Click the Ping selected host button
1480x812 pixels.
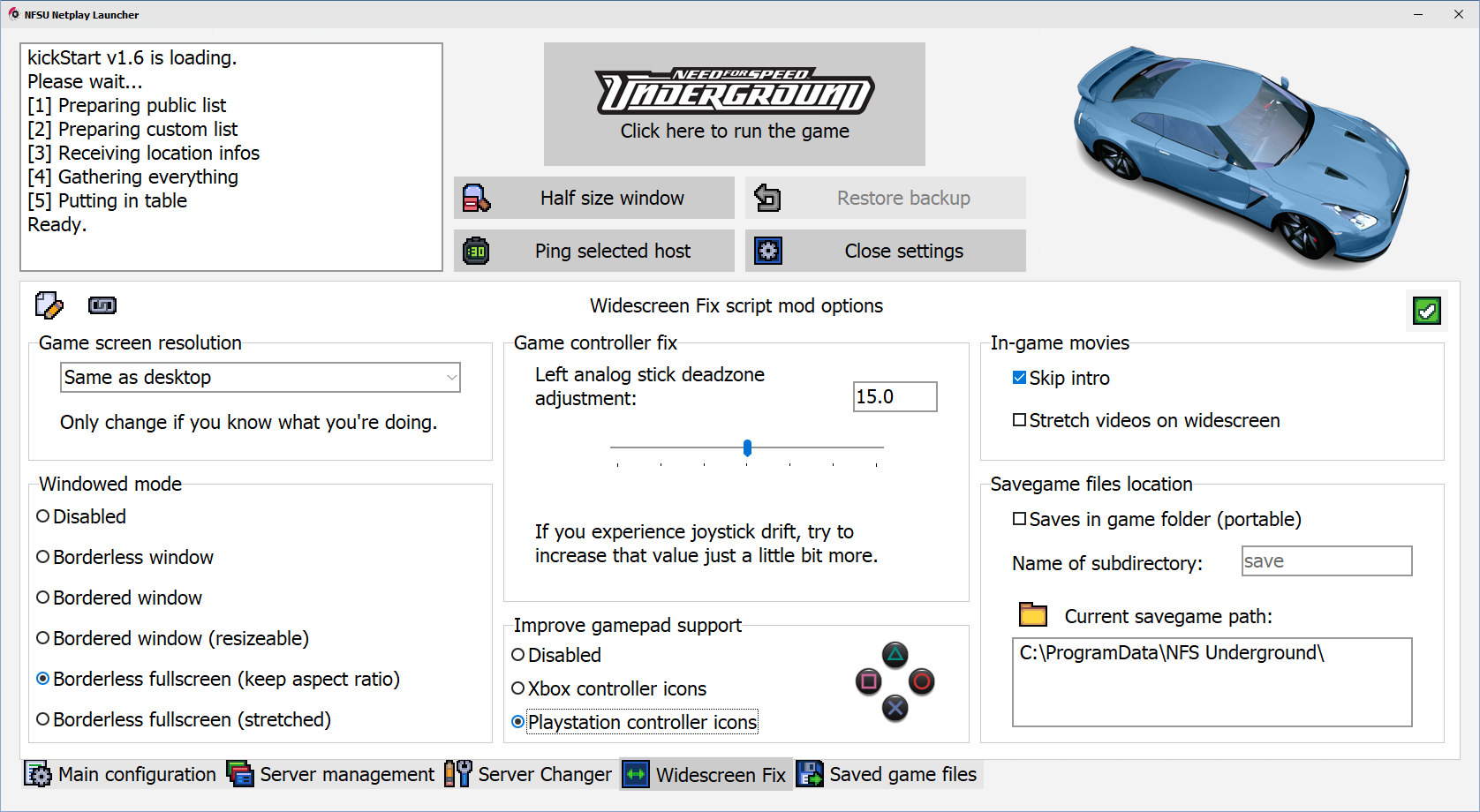(x=594, y=251)
